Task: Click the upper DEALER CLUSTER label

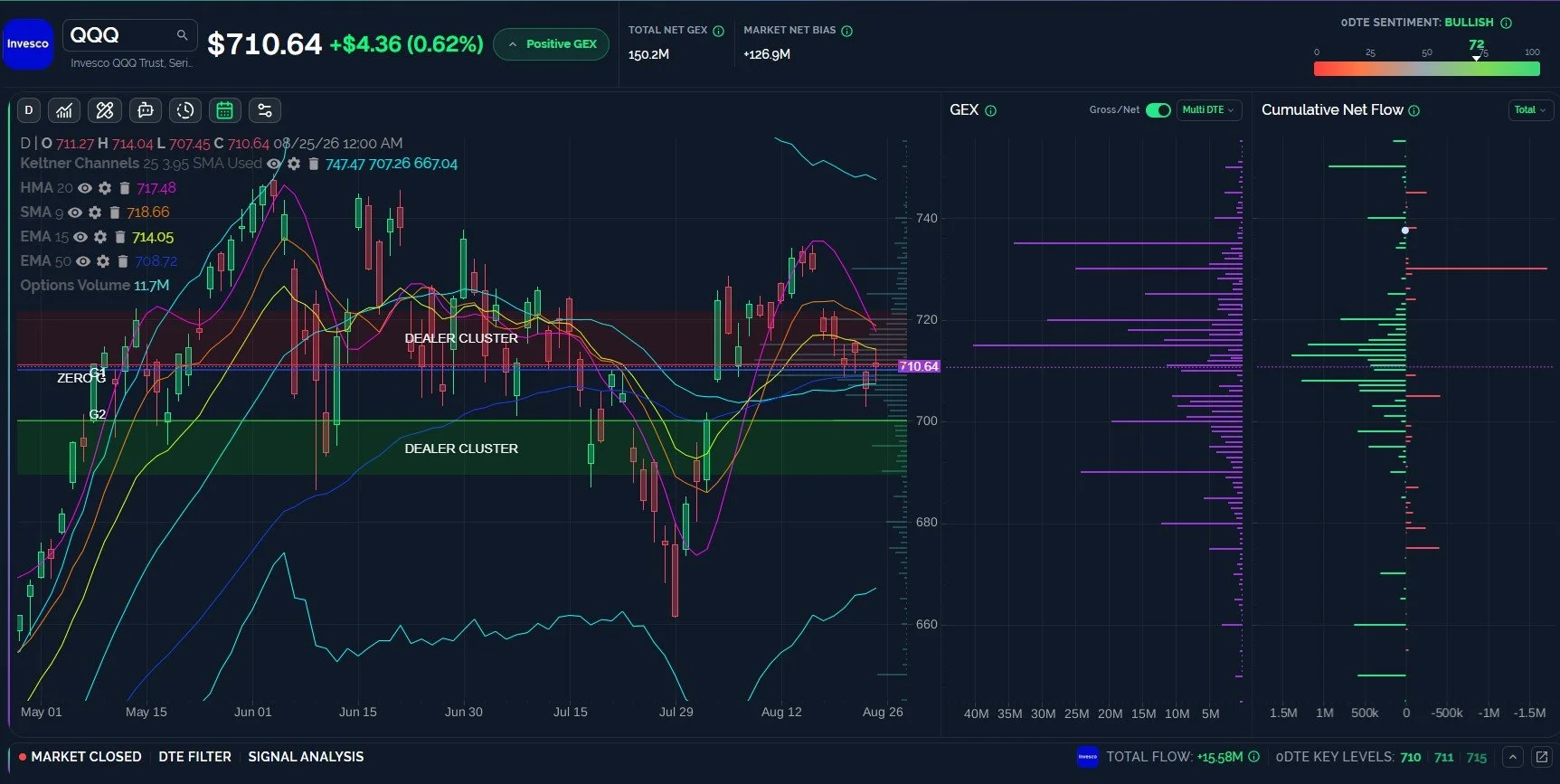Action: 461,338
